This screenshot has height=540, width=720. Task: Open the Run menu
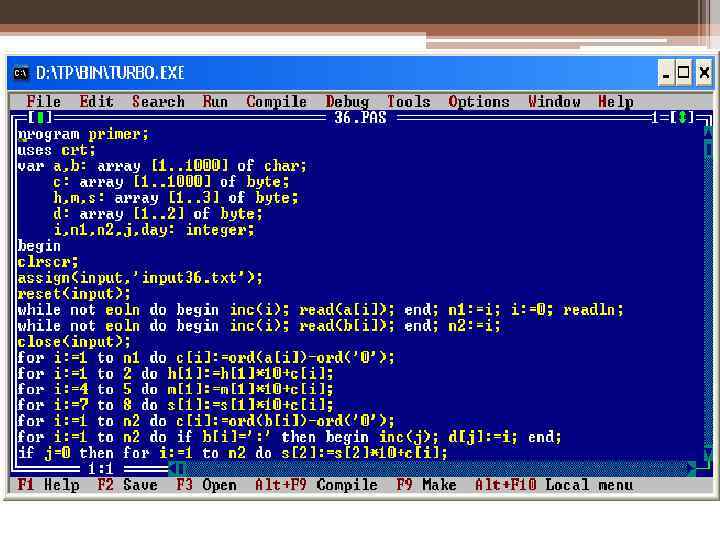click(215, 101)
